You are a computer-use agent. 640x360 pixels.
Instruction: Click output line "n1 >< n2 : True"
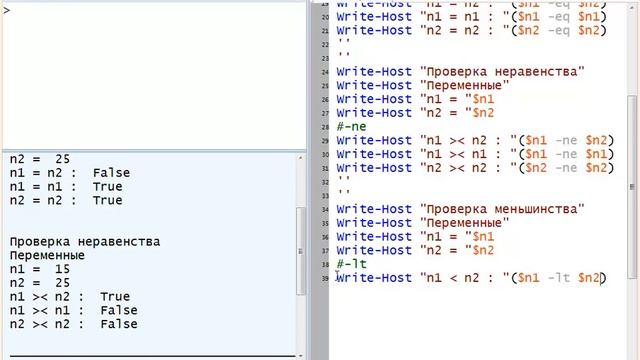point(70,297)
